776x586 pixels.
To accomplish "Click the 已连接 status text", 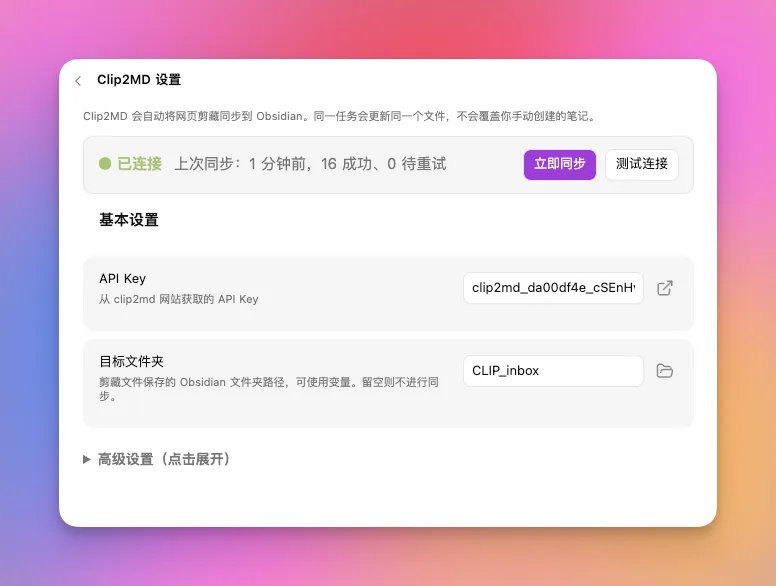I will (x=139, y=164).
